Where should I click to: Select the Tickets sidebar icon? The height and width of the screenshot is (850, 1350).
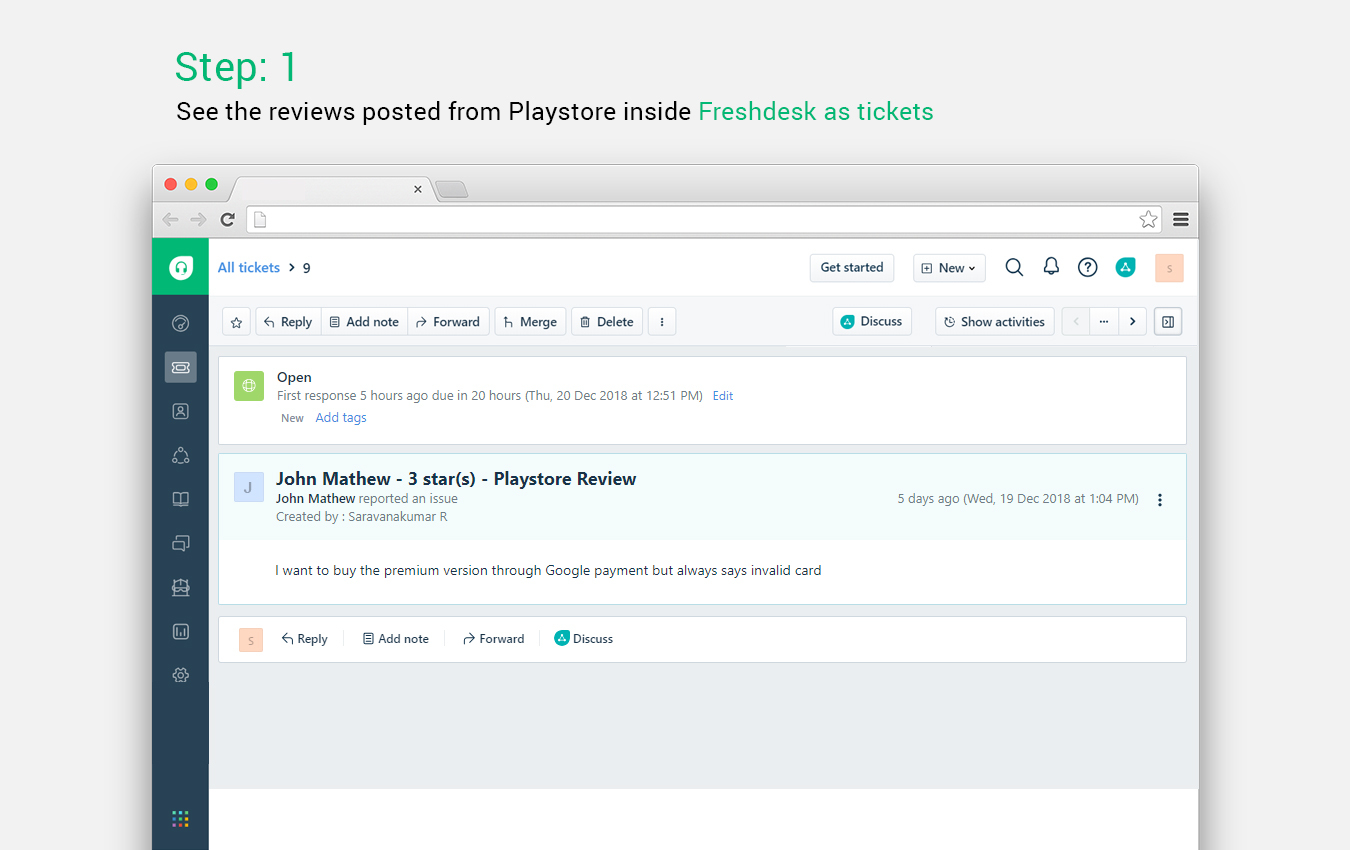(x=180, y=367)
